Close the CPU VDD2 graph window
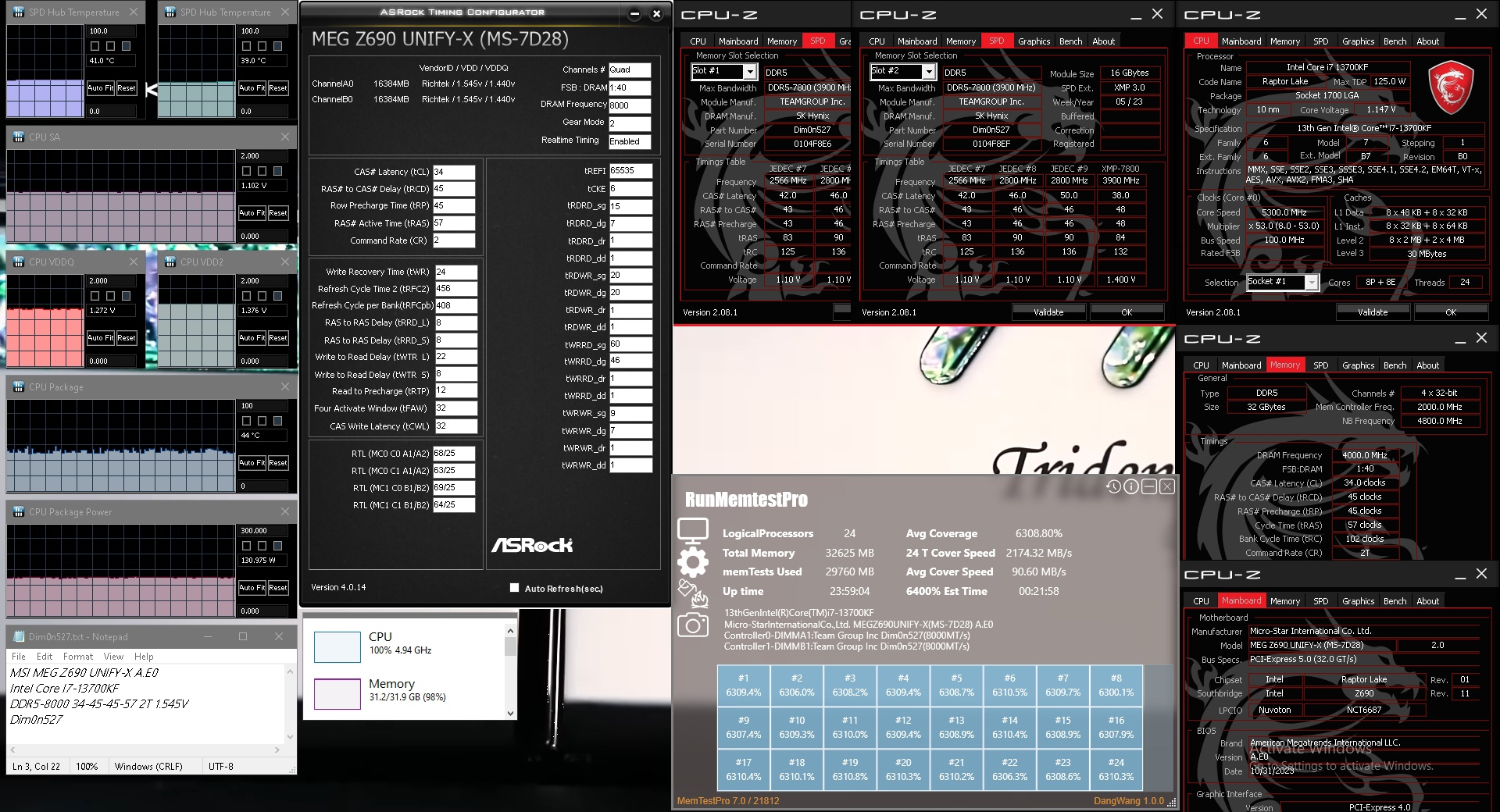 coord(285,262)
